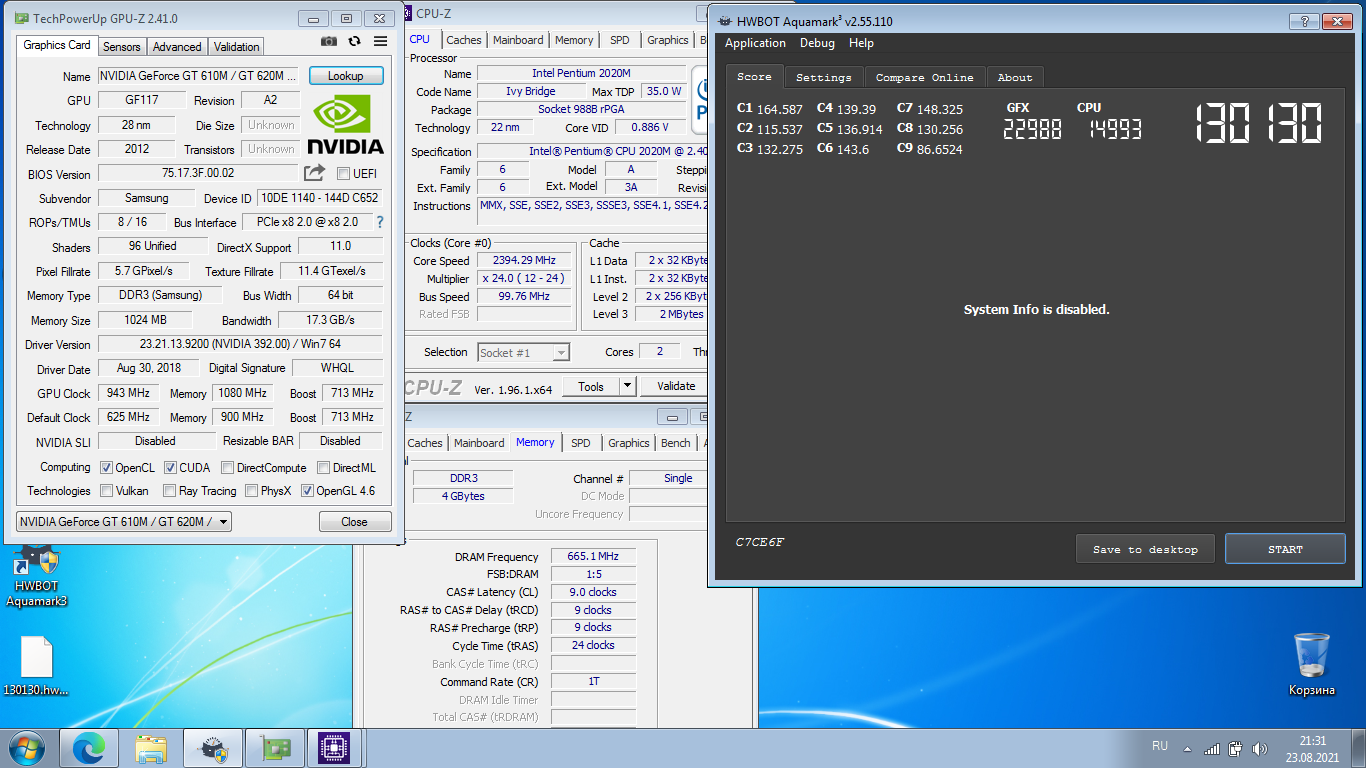Image resolution: width=1366 pixels, height=768 pixels.
Task: Click the Driver Version field in GPU-Z
Action: pyautogui.click(x=240, y=344)
